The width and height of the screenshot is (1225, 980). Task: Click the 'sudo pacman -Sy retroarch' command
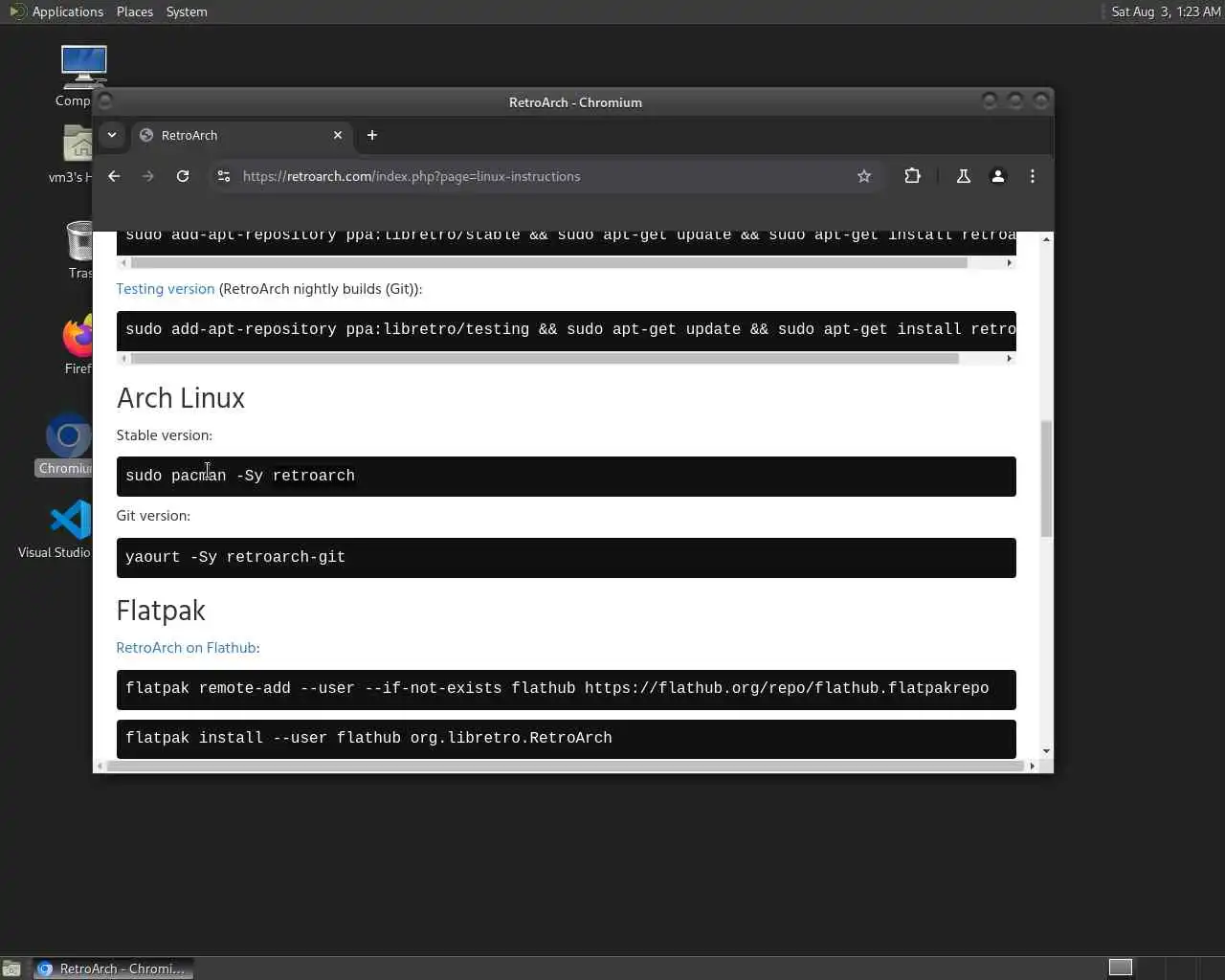point(240,476)
